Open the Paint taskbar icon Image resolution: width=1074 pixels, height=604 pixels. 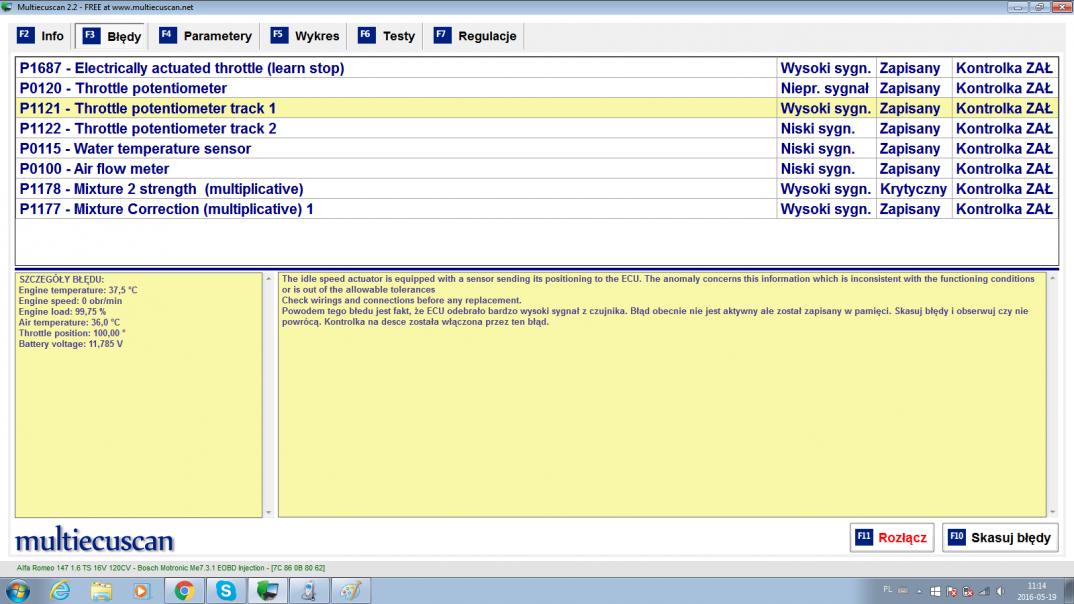[x=351, y=590]
